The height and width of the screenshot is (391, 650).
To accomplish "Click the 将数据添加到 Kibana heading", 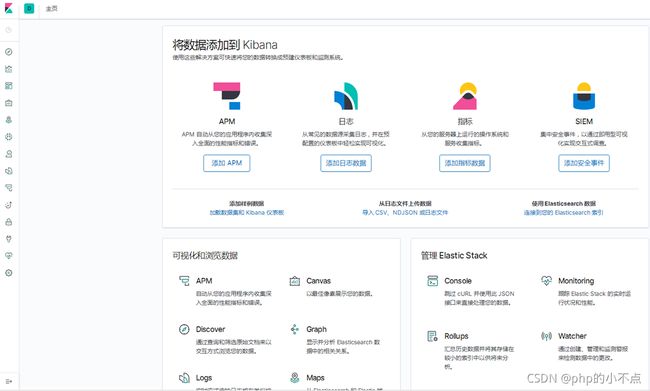I will click(x=225, y=45).
